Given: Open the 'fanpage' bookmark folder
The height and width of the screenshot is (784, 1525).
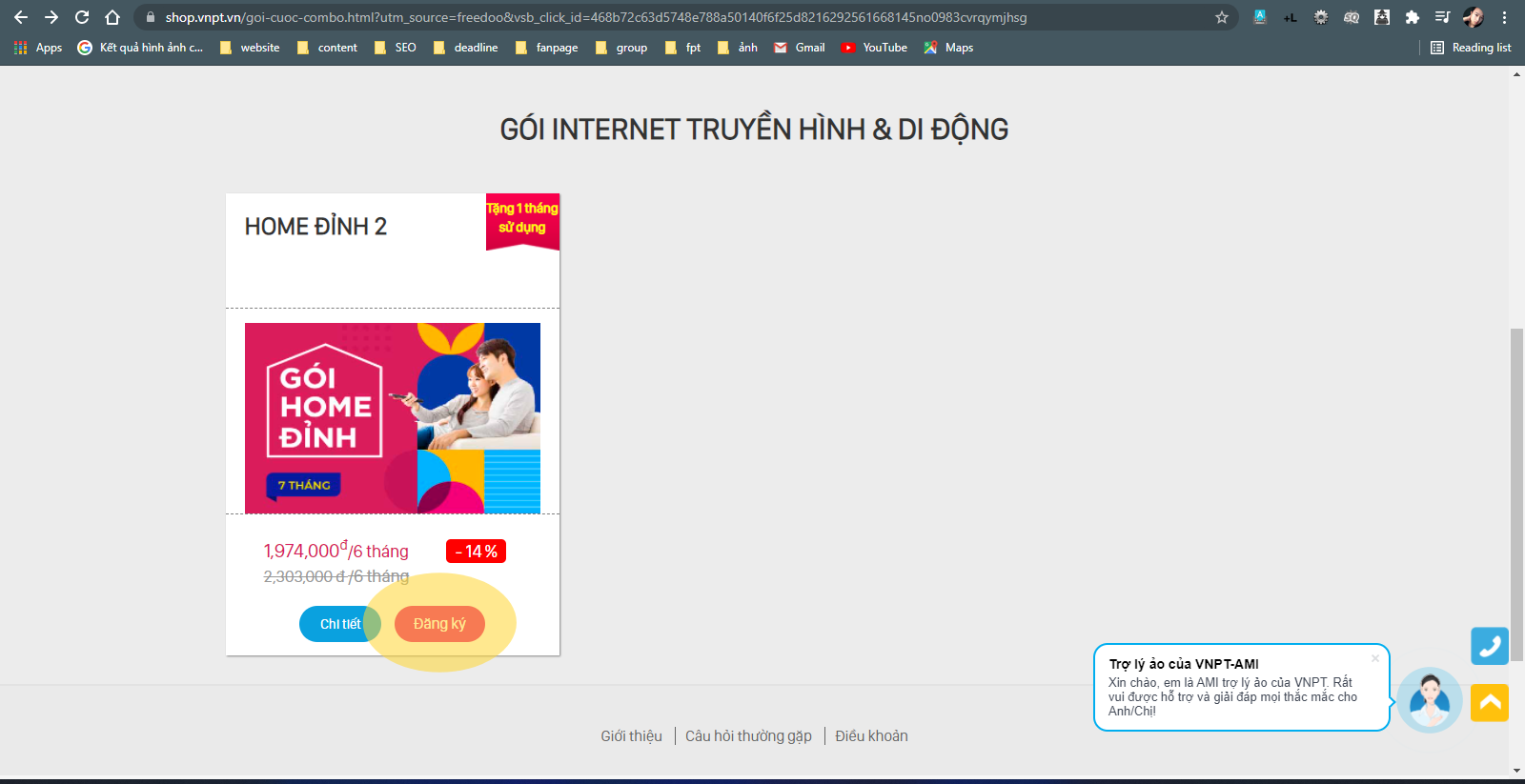Looking at the screenshot, I should (x=546, y=48).
